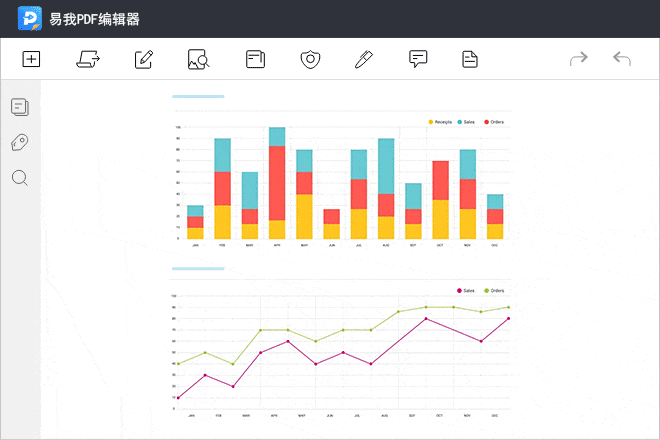Open the comment speech bubble tool
Screen dimensions: 660x440
pyautogui.click(x=418, y=59)
